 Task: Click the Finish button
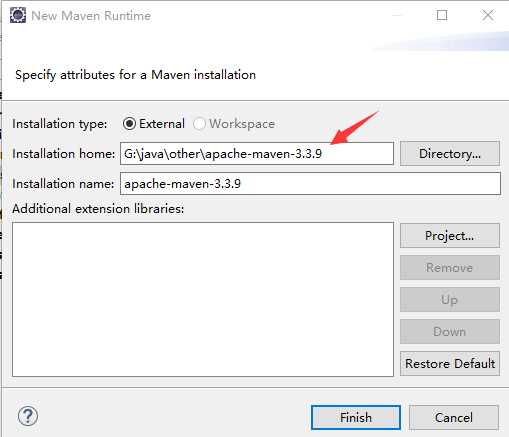point(356,417)
